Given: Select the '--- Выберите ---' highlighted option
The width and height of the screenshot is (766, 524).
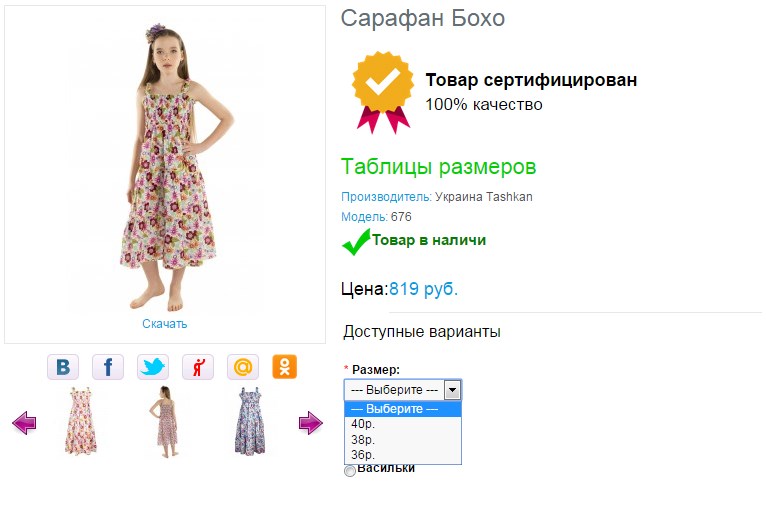Looking at the screenshot, I should click(x=402, y=409).
